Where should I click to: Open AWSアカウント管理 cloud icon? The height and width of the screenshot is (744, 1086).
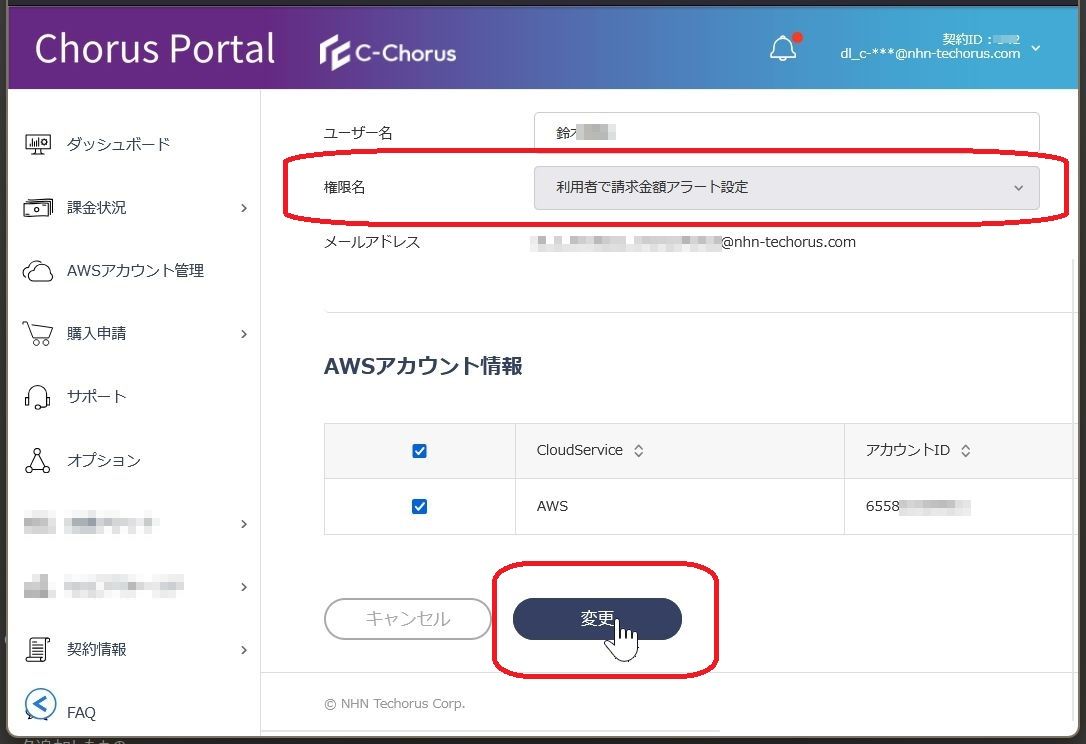pyautogui.click(x=38, y=271)
